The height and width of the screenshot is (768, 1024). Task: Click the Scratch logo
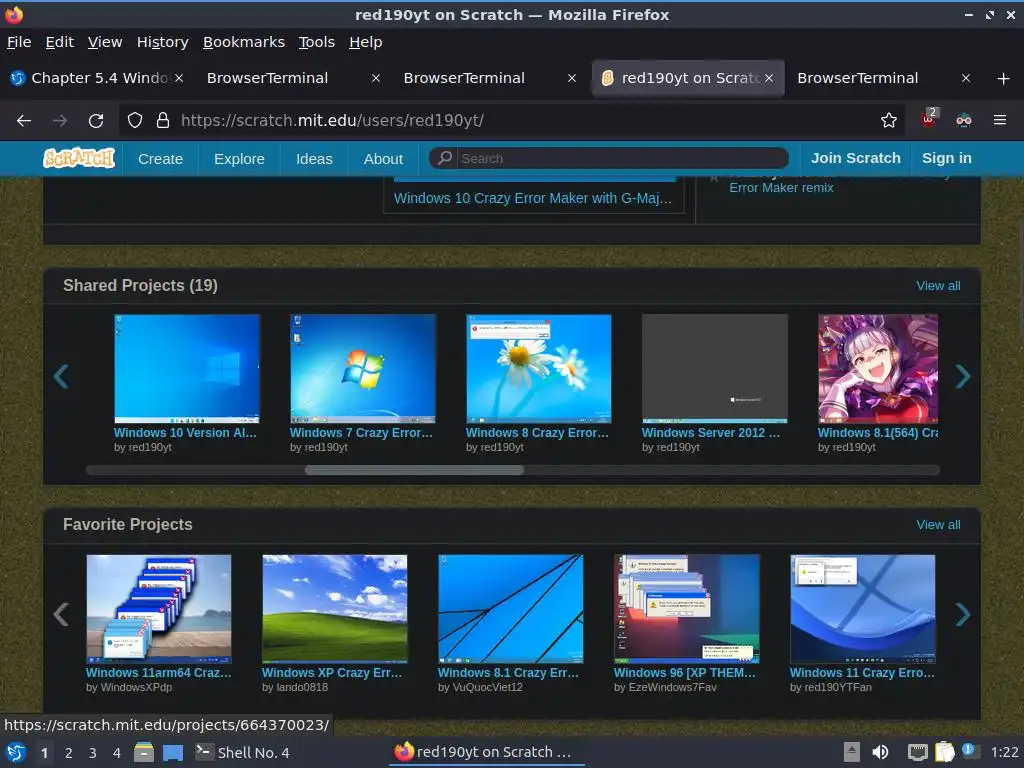coord(79,158)
